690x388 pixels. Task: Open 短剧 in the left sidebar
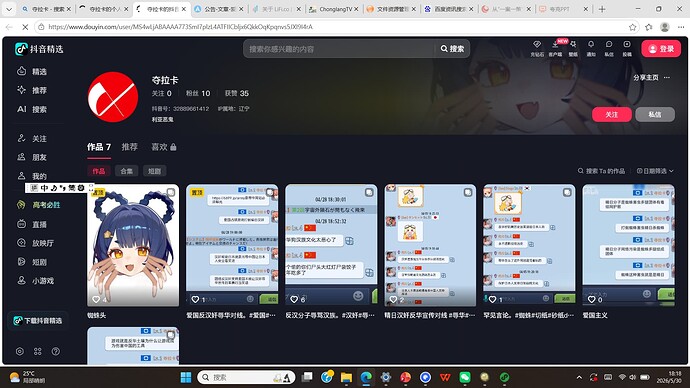[x=32, y=262]
